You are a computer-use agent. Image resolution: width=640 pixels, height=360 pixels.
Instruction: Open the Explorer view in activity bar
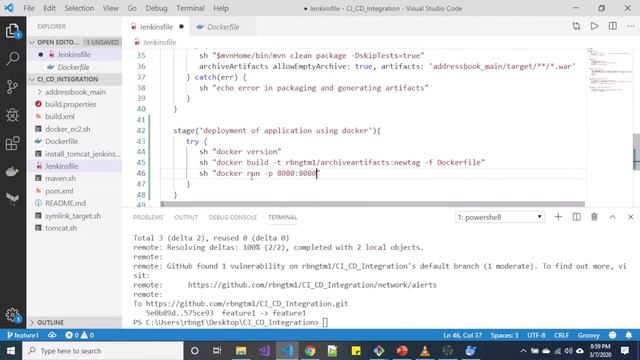[x=13, y=31]
